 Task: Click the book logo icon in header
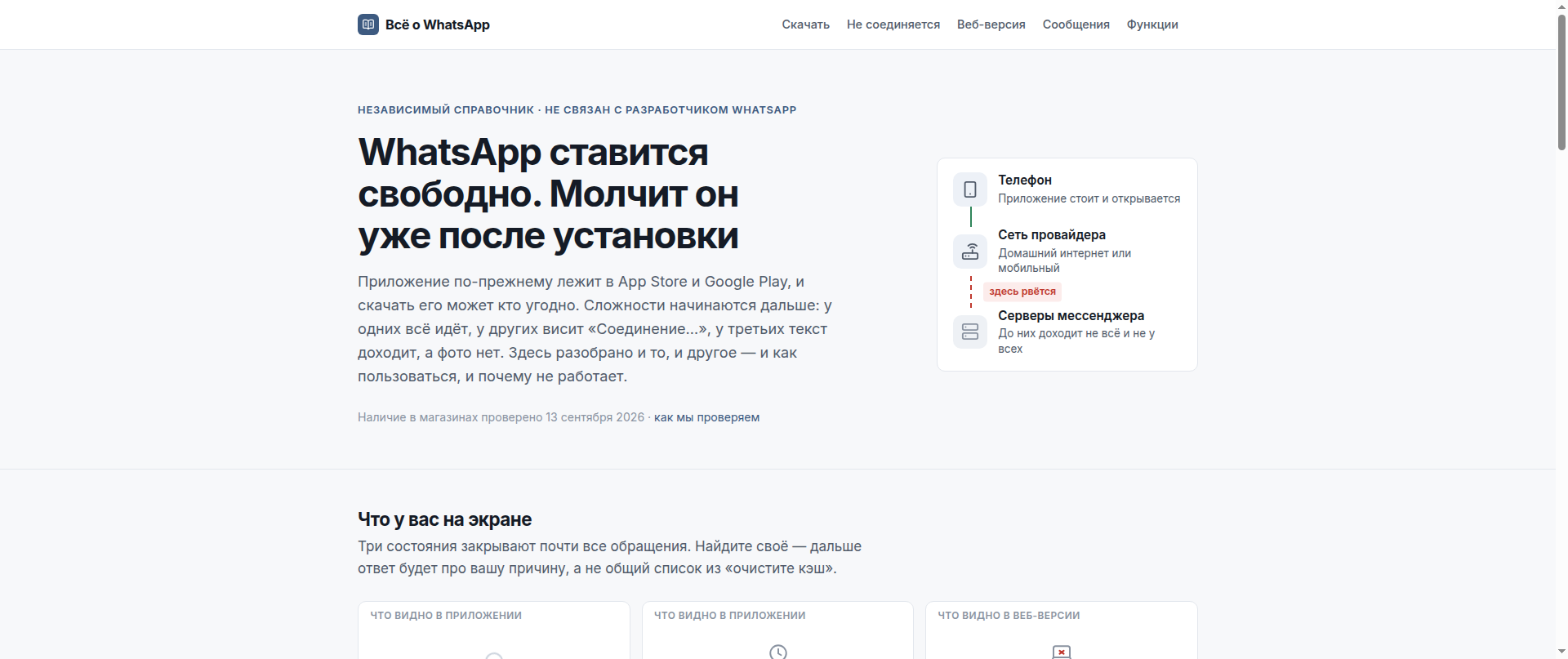(x=368, y=24)
